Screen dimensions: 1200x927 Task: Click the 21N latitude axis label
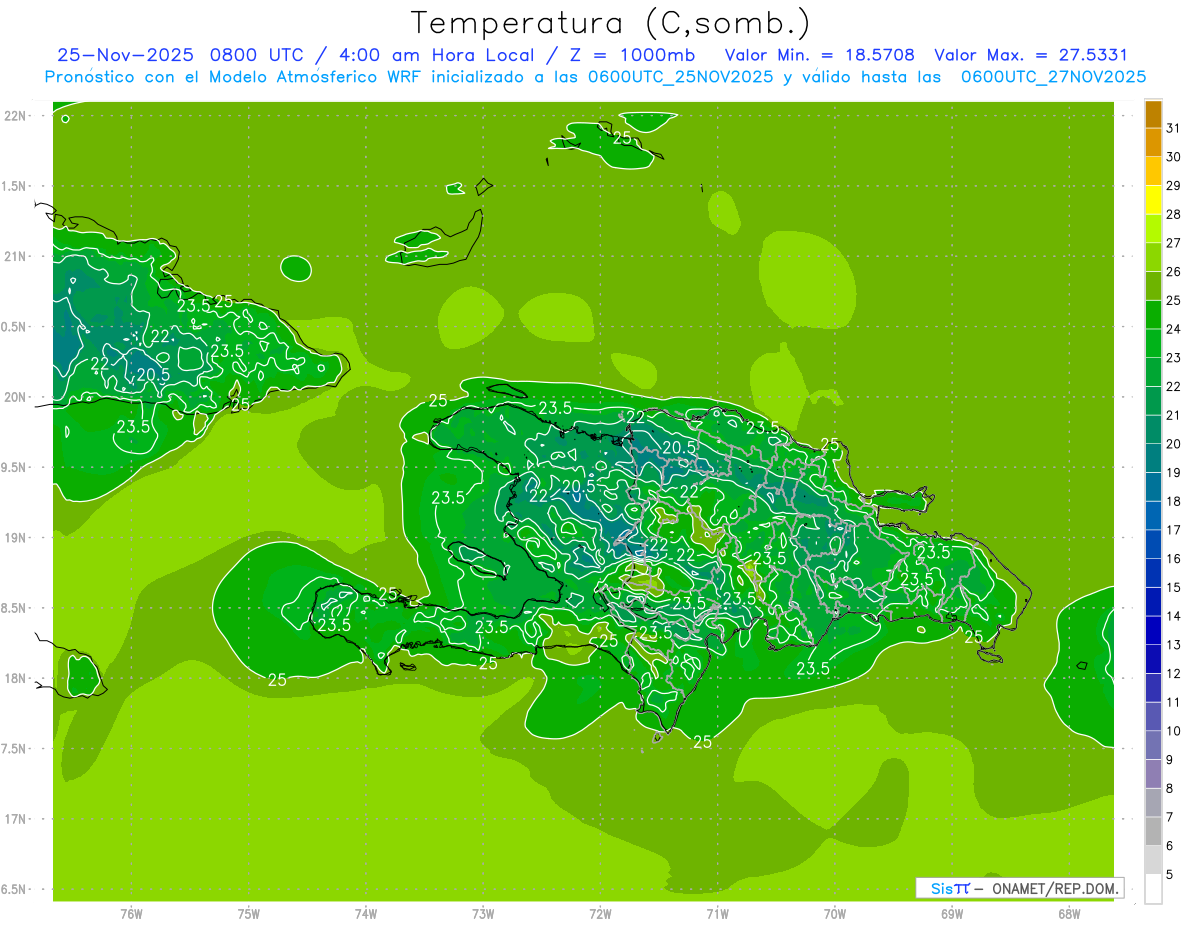pos(17,257)
